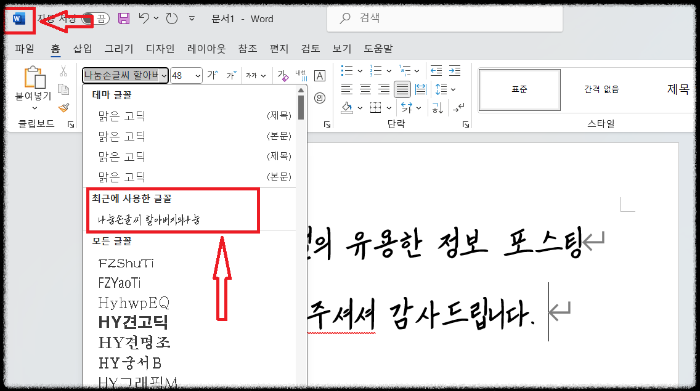Click the Copy icon
Screen dimensions: 700x391
point(63,89)
